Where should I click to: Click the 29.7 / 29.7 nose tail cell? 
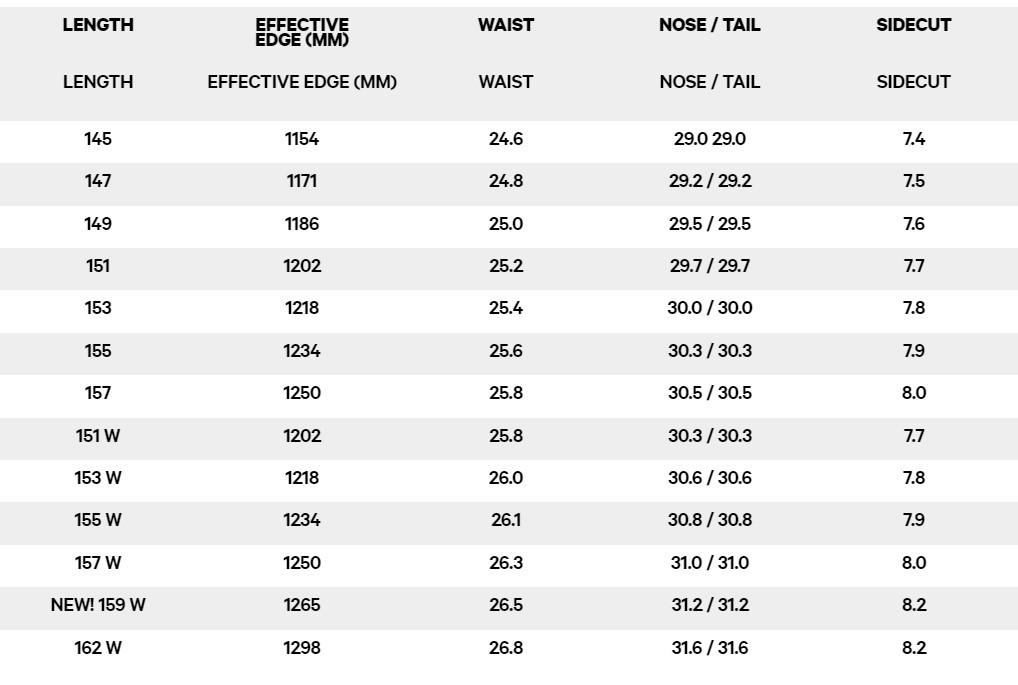click(x=710, y=266)
